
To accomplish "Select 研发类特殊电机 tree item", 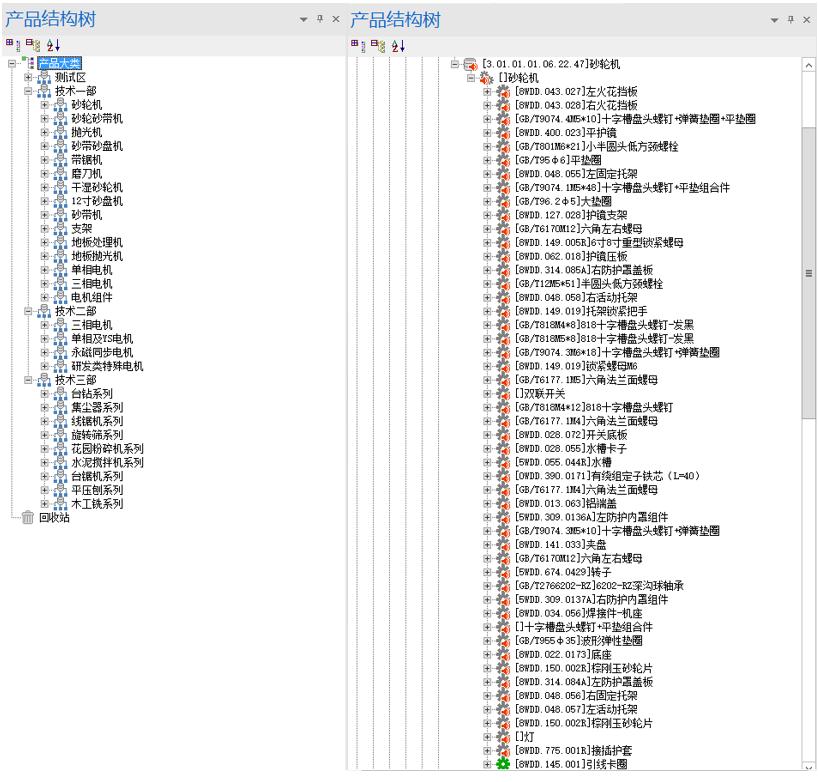I will (x=107, y=366).
